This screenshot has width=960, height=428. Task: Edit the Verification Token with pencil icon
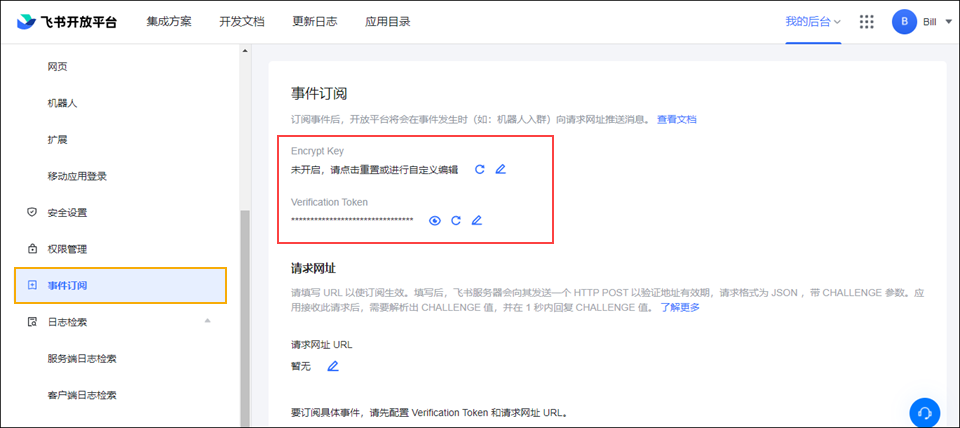(477, 220)
